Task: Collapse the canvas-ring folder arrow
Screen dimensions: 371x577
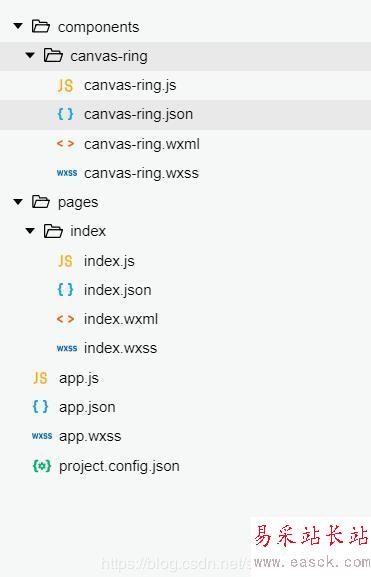Action: tap(30, 56)
